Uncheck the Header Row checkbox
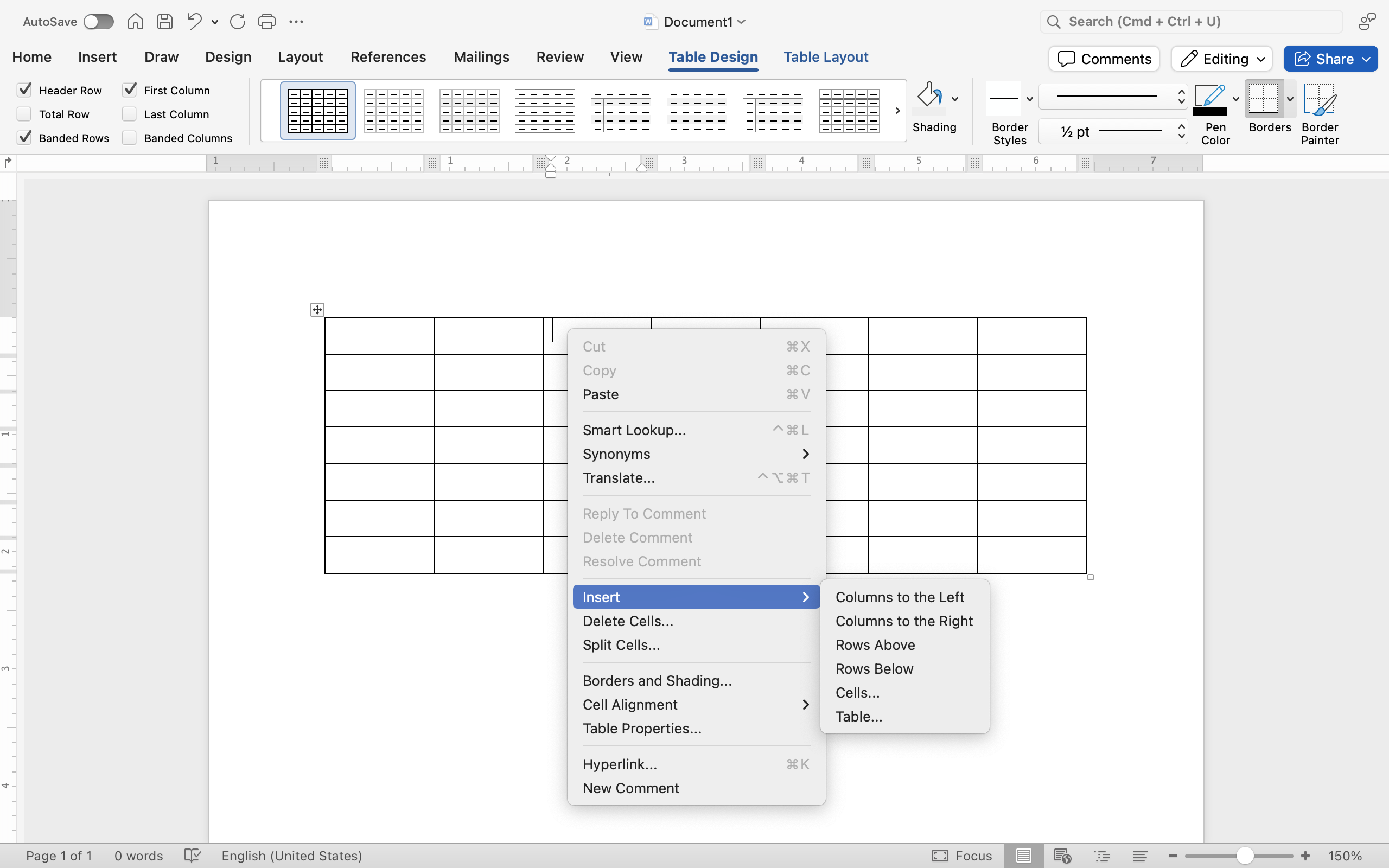The height and width of the screenshot is (868, 1389). [24, 90]
